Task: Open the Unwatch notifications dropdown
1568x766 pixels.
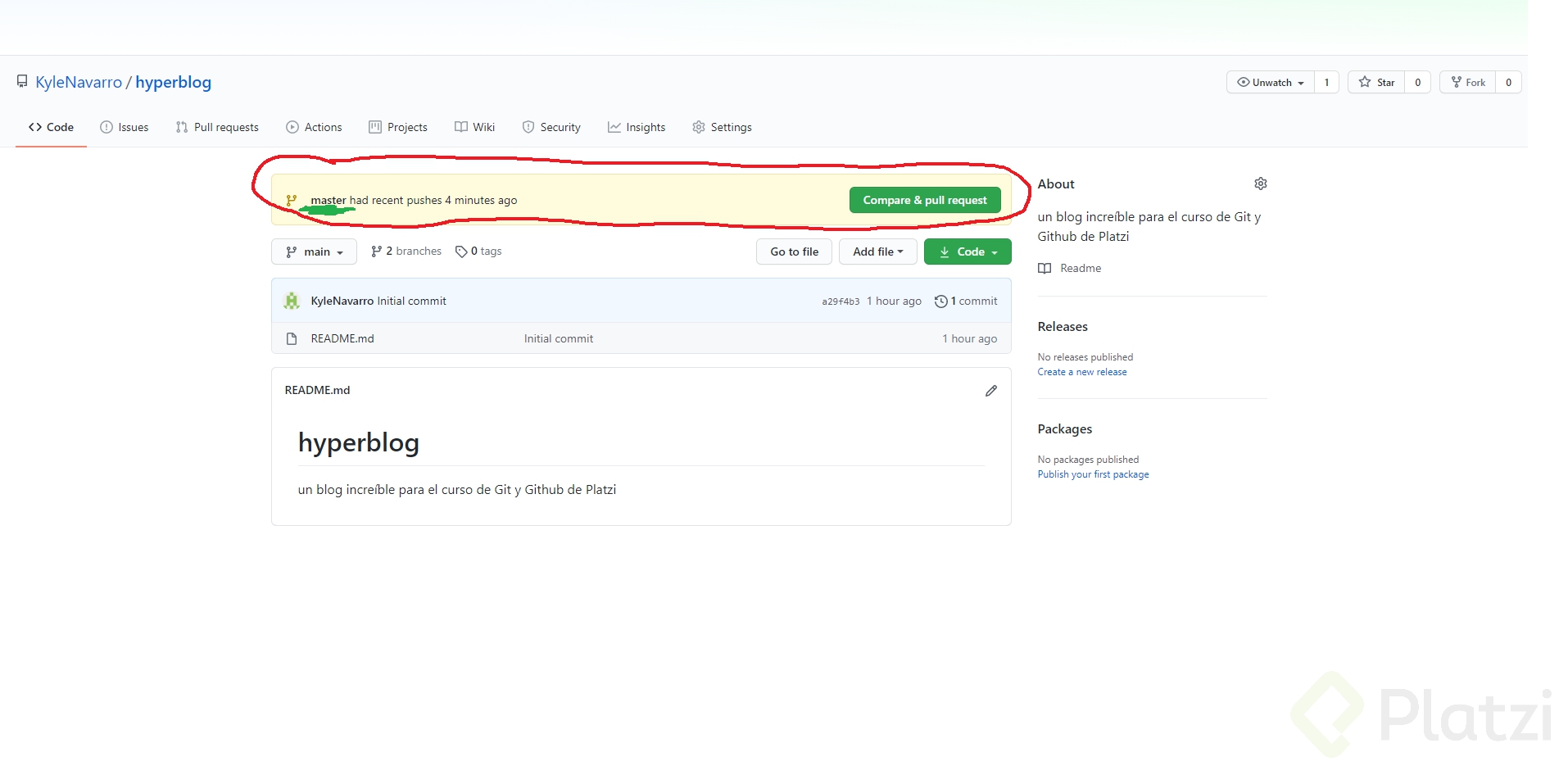Action: (1271, 82)
